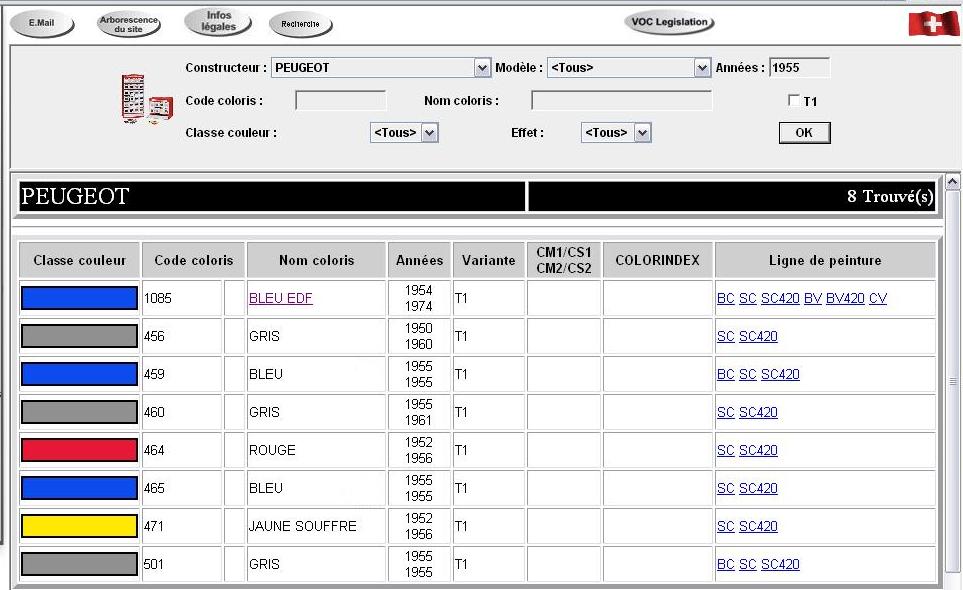
Task: Select the red ROUGE color swatch
Action: [79, 450]
